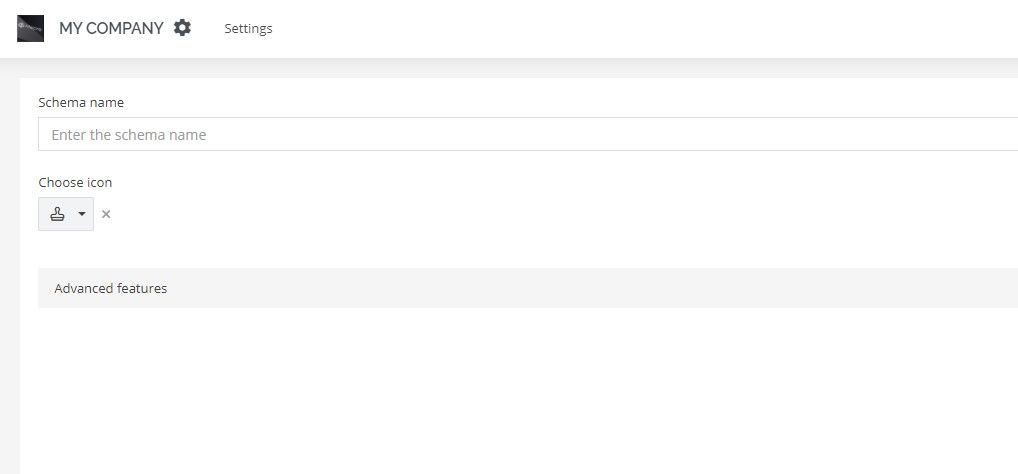
Task: Click the MY COMPANY title
Action: pos(111,29)
